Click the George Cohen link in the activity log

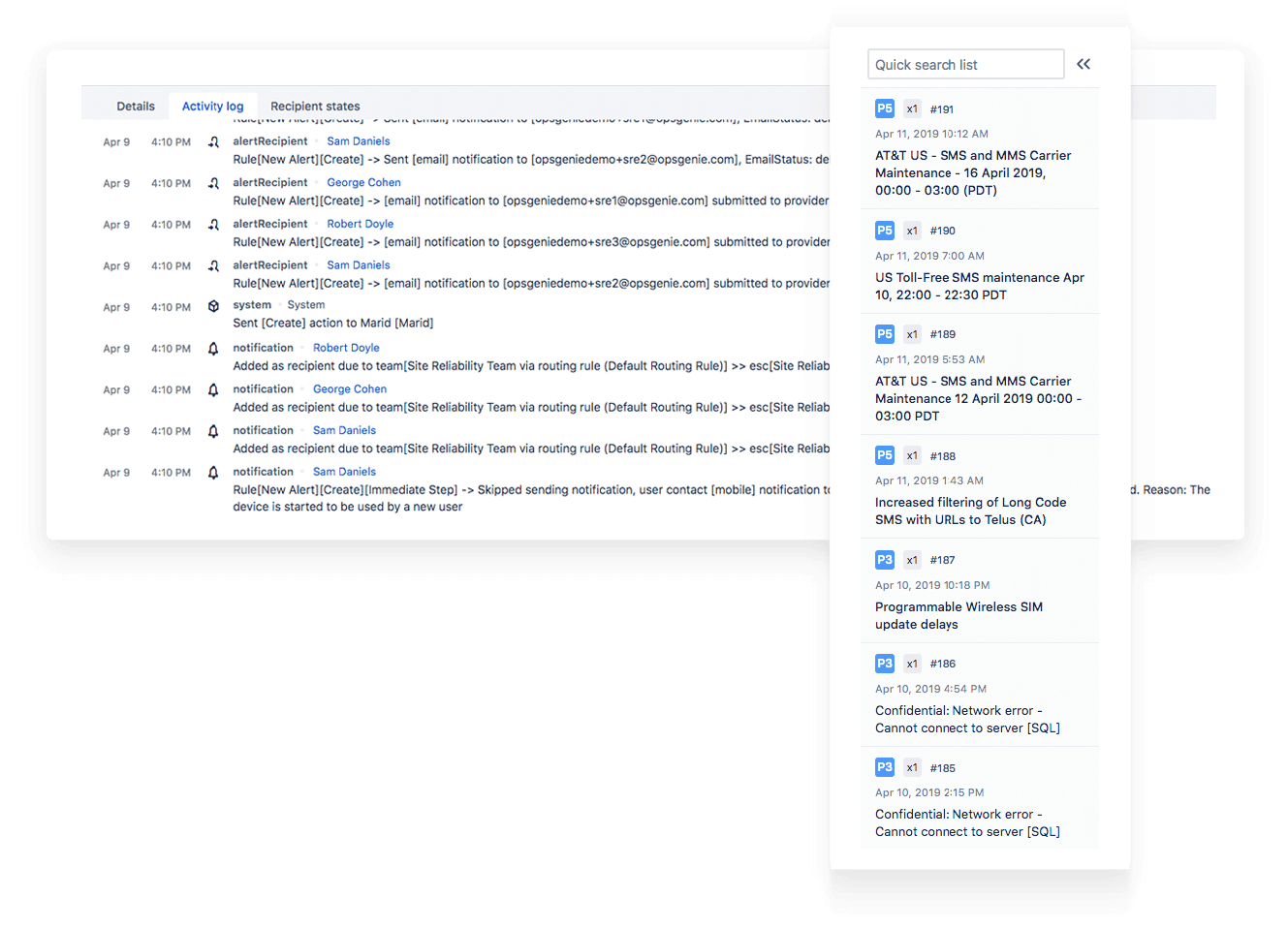[363, 182]
